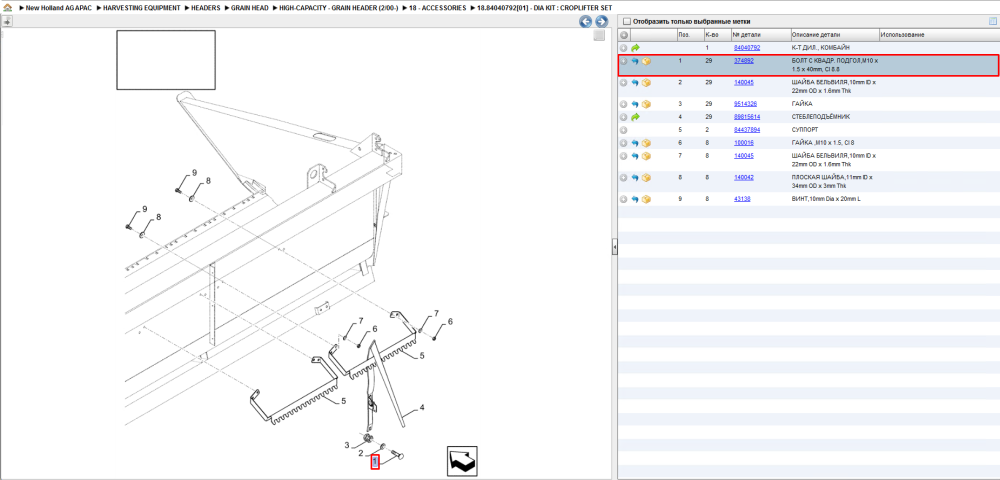Select callout 3 next to the nut
1000x480 pixels.
point(348,444)
